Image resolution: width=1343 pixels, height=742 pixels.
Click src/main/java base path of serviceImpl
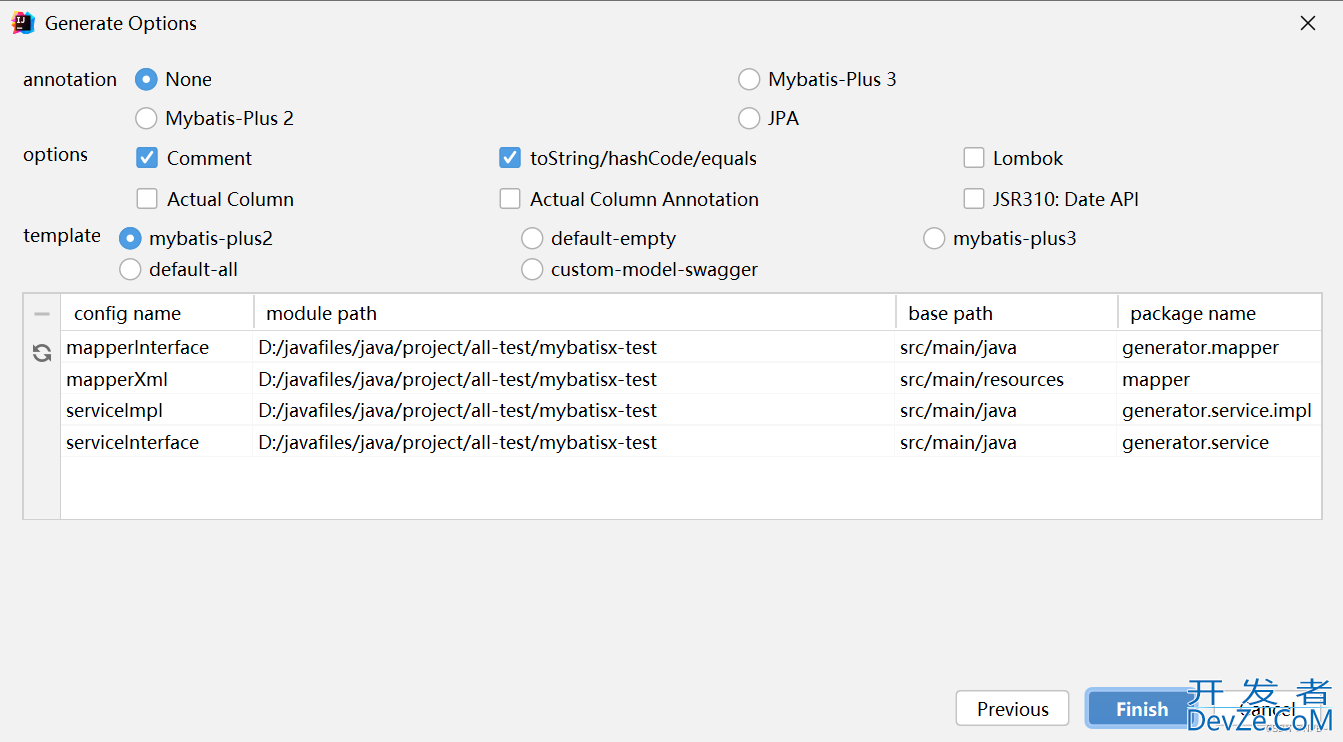(1005, 410)
